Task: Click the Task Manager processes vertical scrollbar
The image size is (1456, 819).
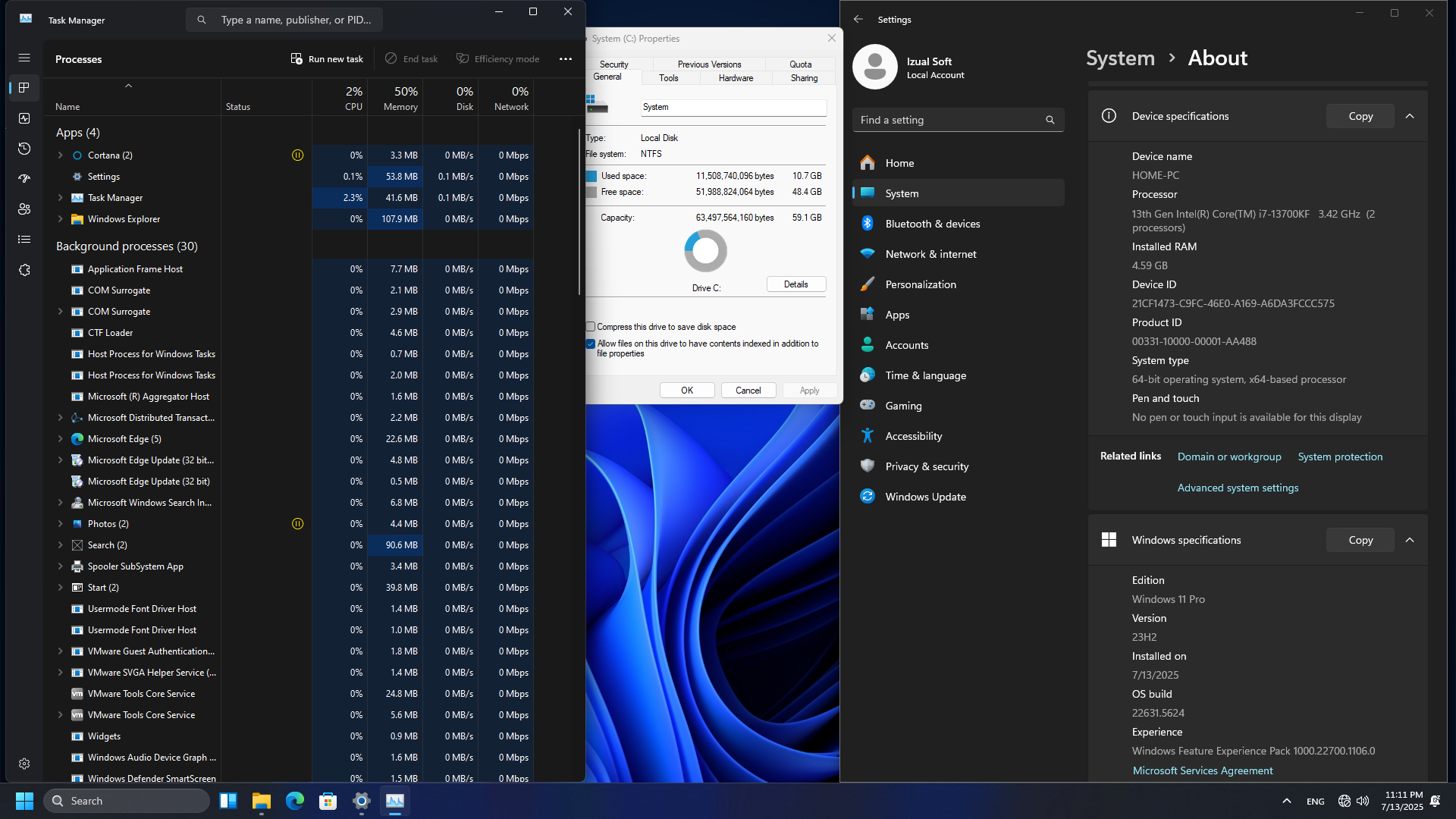Action: click(x=579, y=212)
